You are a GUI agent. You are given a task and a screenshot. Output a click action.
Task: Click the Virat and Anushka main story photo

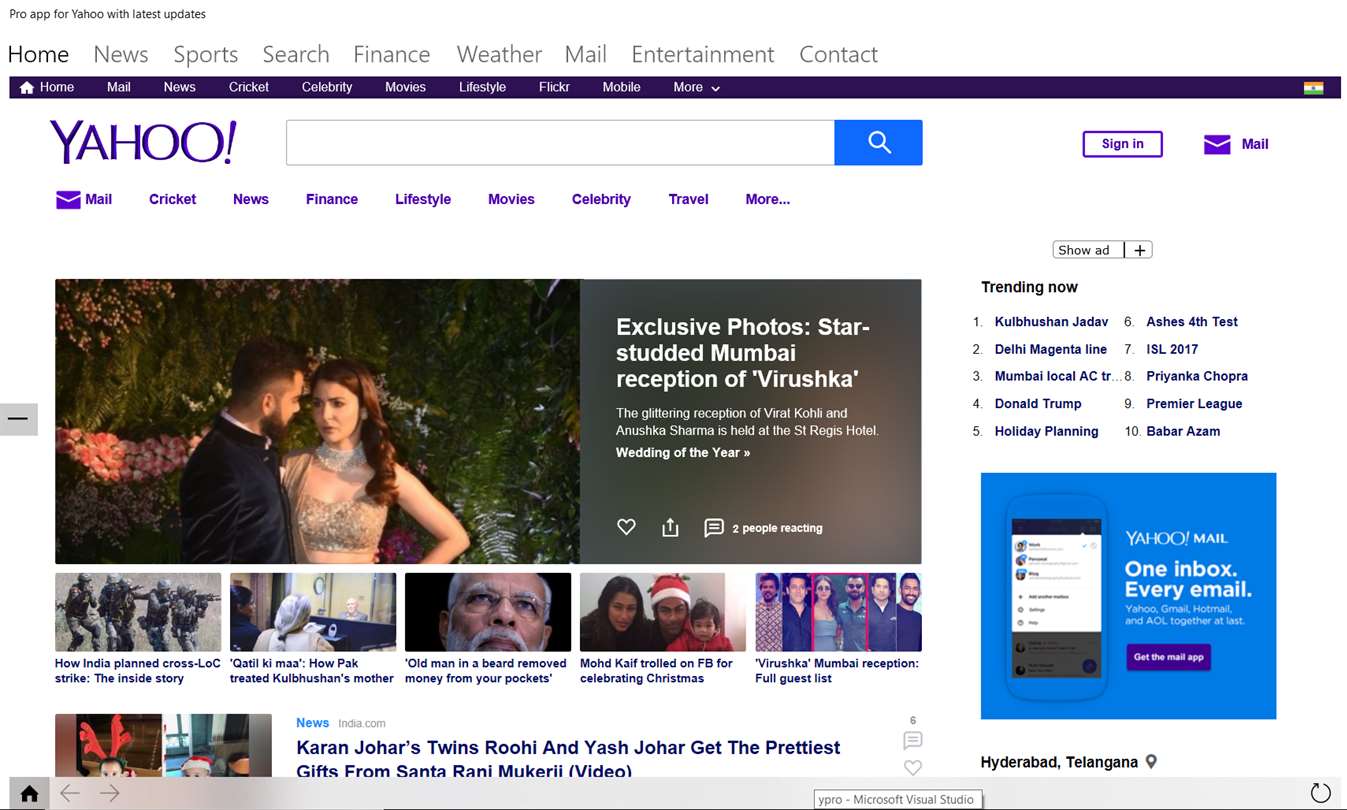[317, 421]
